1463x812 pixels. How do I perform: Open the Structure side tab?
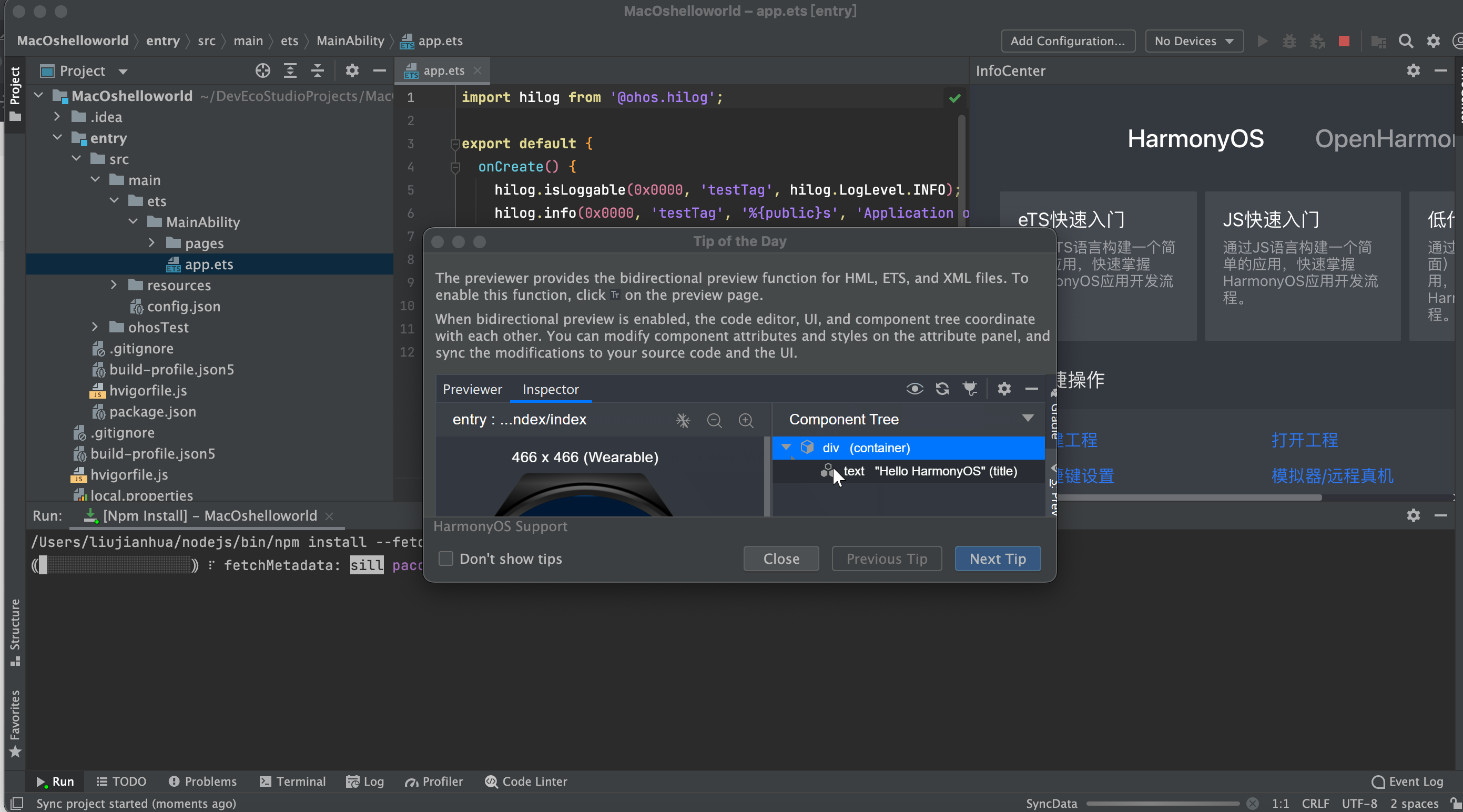coord(15,632)
